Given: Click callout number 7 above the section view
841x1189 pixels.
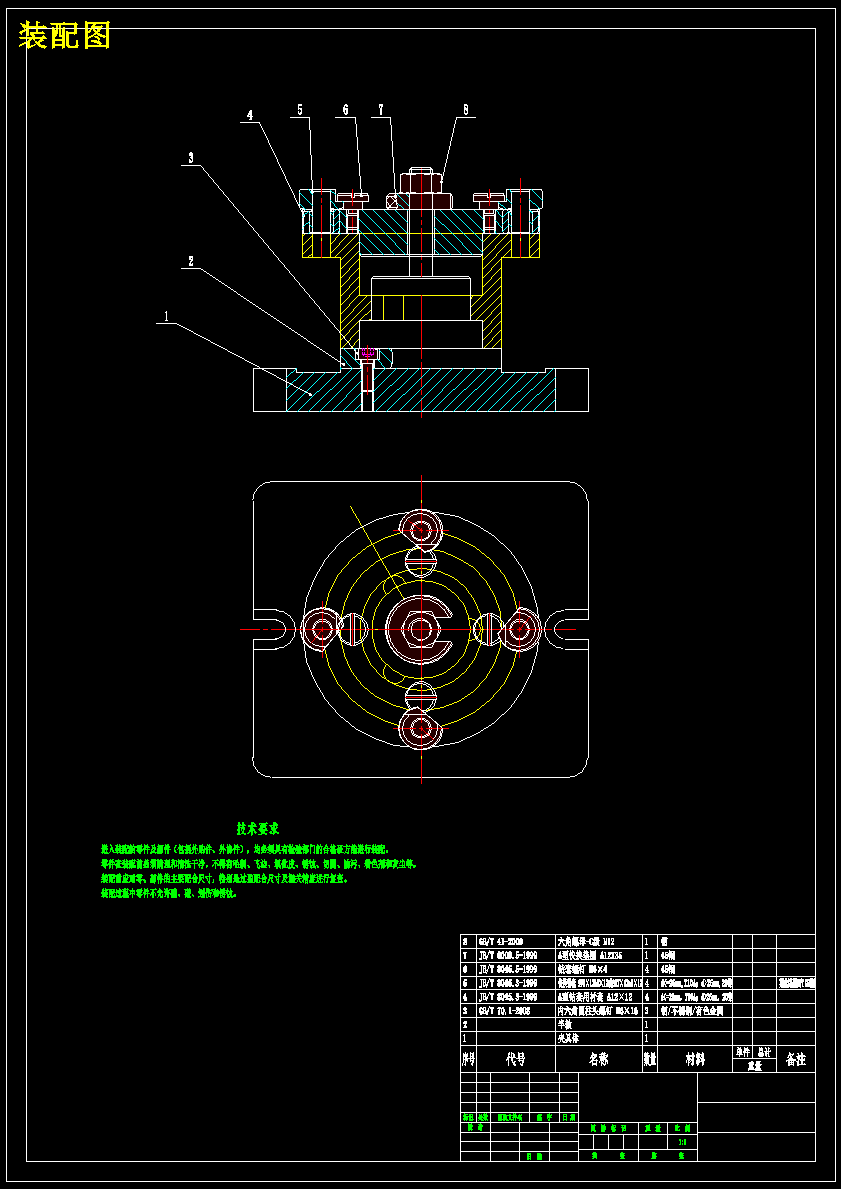Looking at the screenshot, I should pos(381,110).
